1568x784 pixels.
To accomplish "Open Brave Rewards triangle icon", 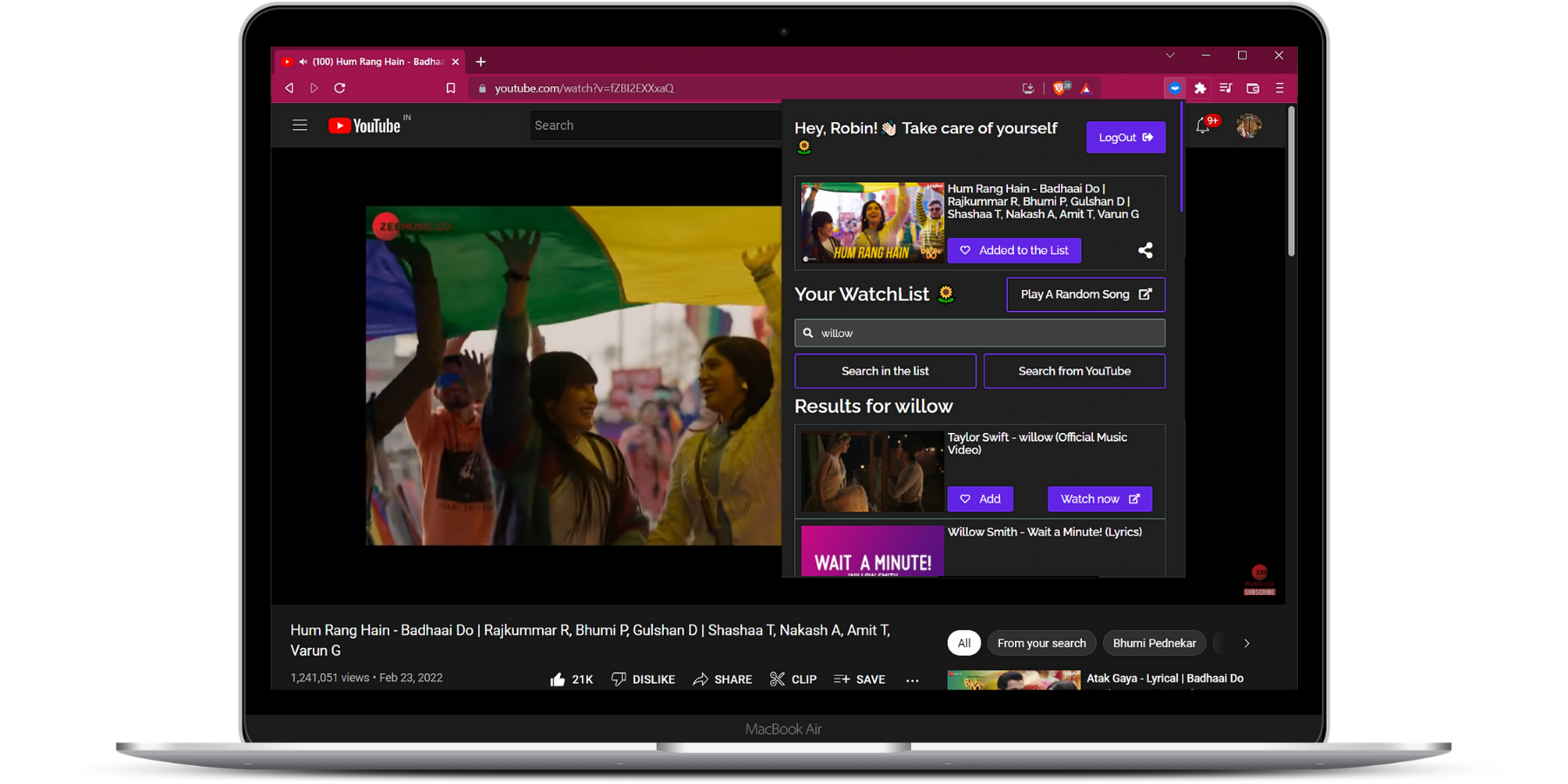I will pyautogui.click(x=1085, y=88).
